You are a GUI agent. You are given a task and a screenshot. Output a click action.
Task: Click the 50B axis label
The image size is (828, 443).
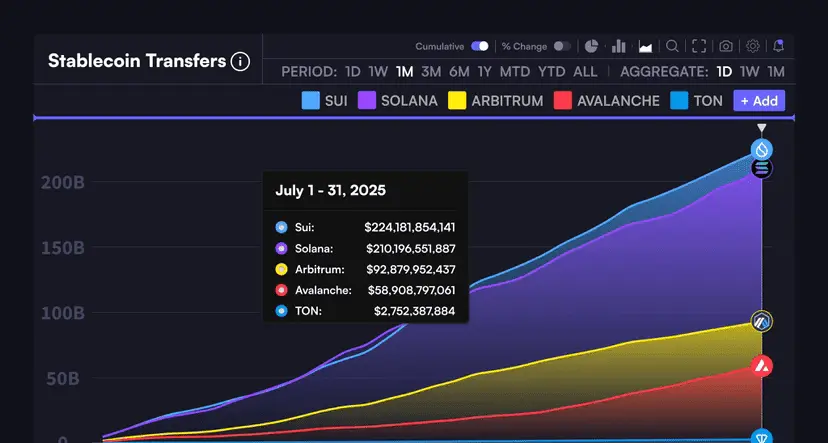point(63,379)
